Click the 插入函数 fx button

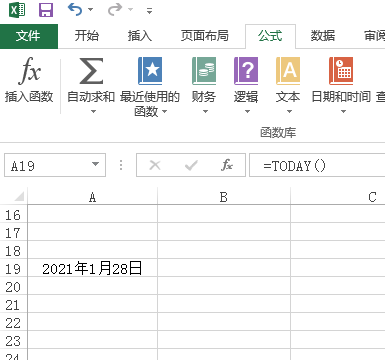29,80
